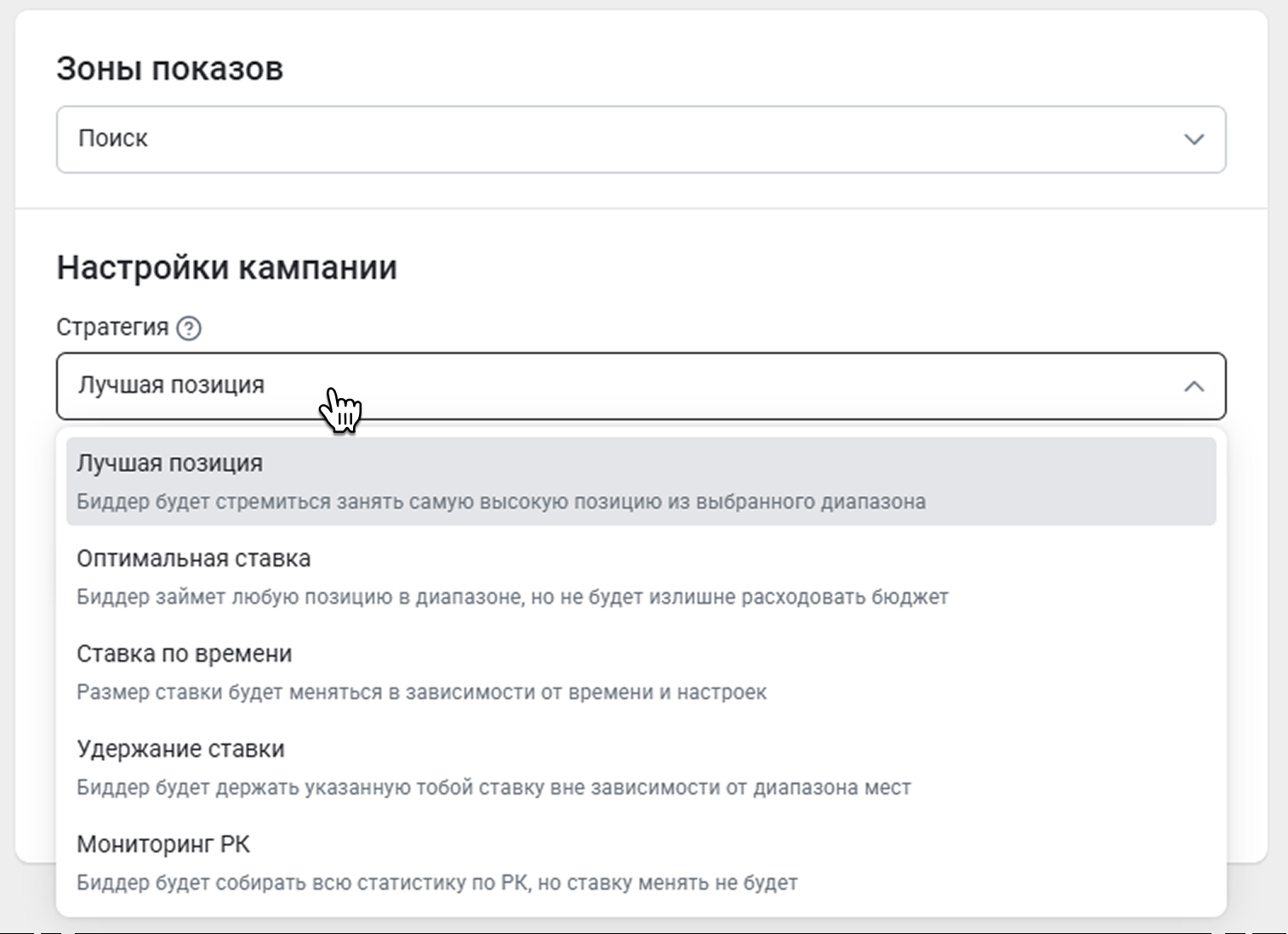Click the help icon next to Стратегия
Viewport: 1288px width, 934px height.
(189, 328)
